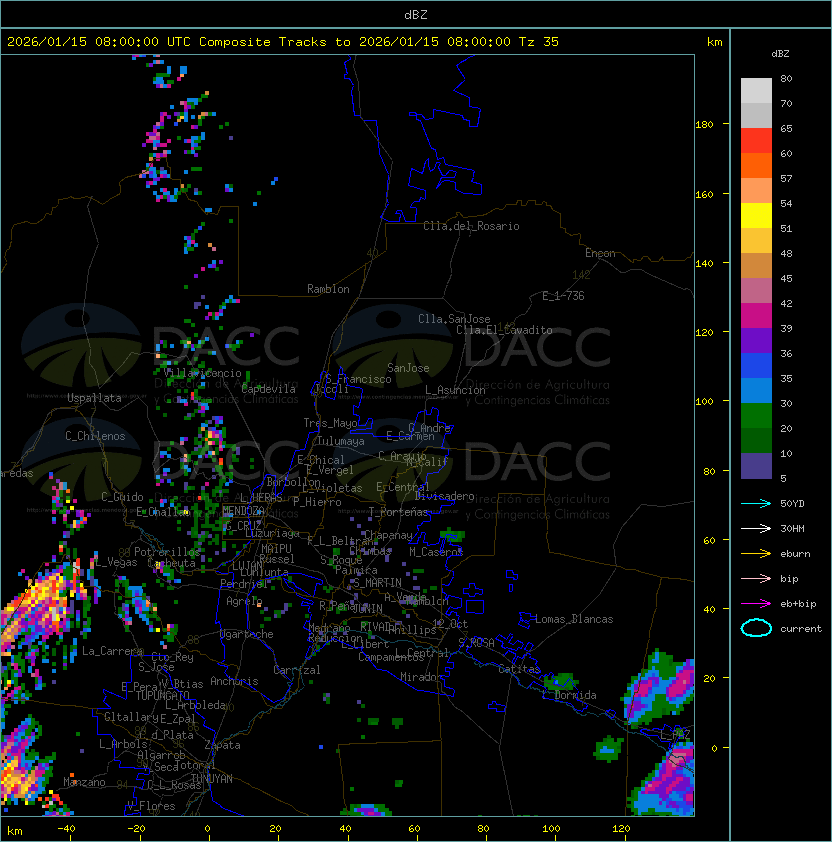Click the '120' tick on horizontal km axis
Viewport: 832px width, 842px height.
coord(621,829)
